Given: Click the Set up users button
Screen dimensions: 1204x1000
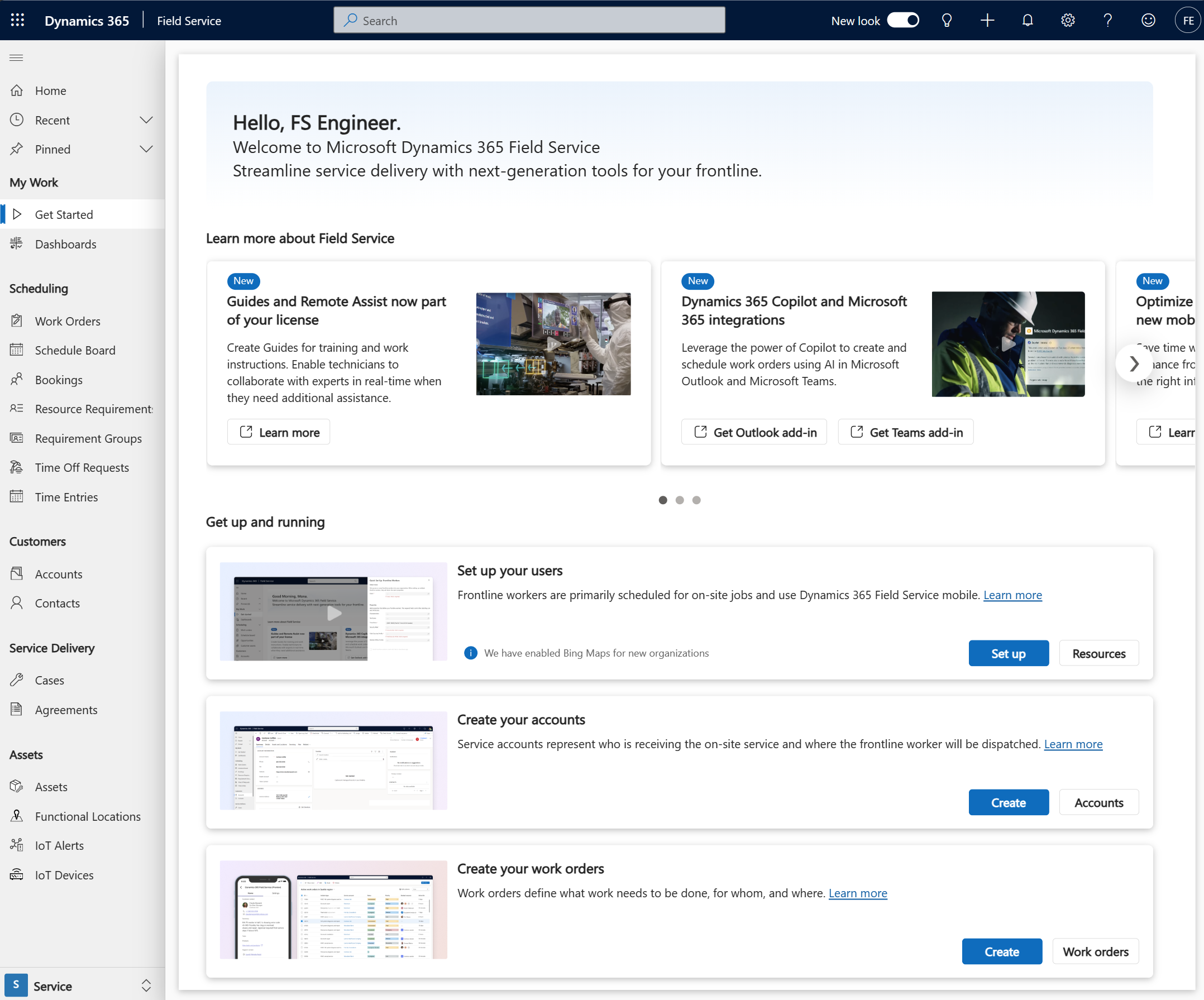Looking at the screenshot, I should pos(1008,653).
